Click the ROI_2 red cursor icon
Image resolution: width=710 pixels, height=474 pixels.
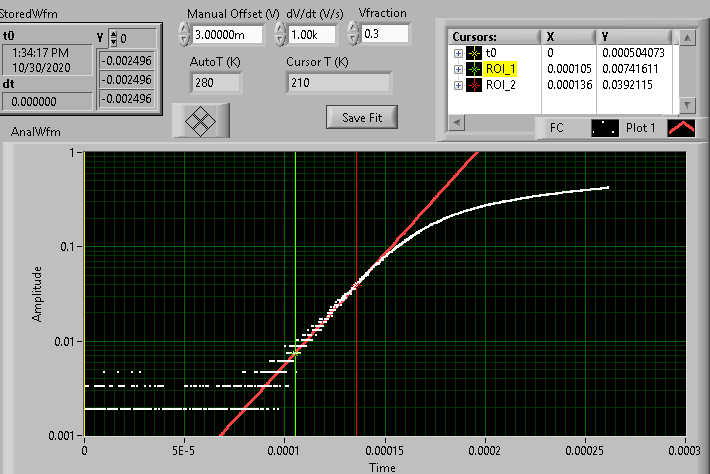(x=473, y=85)
